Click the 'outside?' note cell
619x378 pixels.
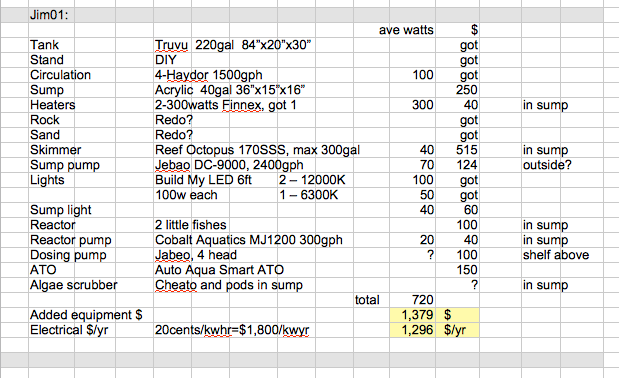[547, 165]
